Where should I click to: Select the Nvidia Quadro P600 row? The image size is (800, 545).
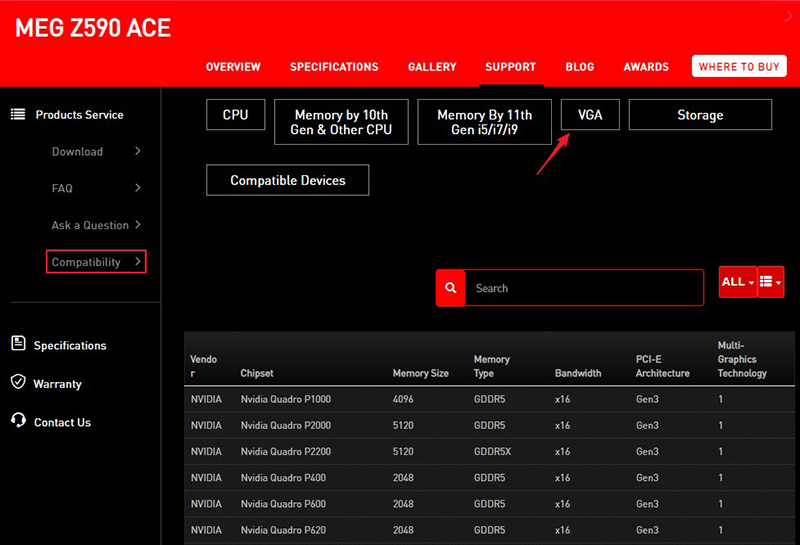(x=489, y=504)
